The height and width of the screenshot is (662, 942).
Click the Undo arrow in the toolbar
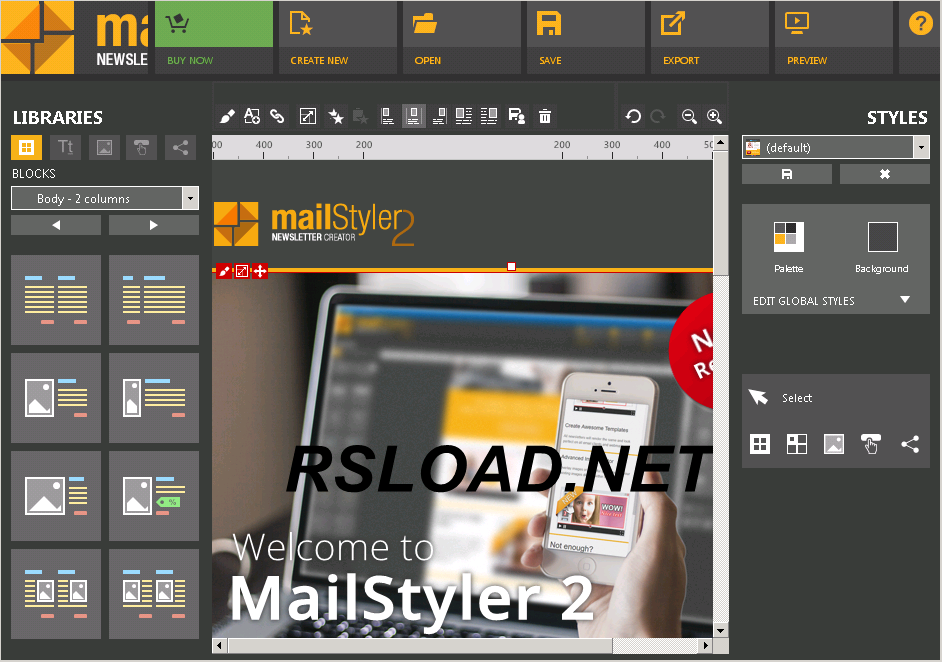point(633,115)
